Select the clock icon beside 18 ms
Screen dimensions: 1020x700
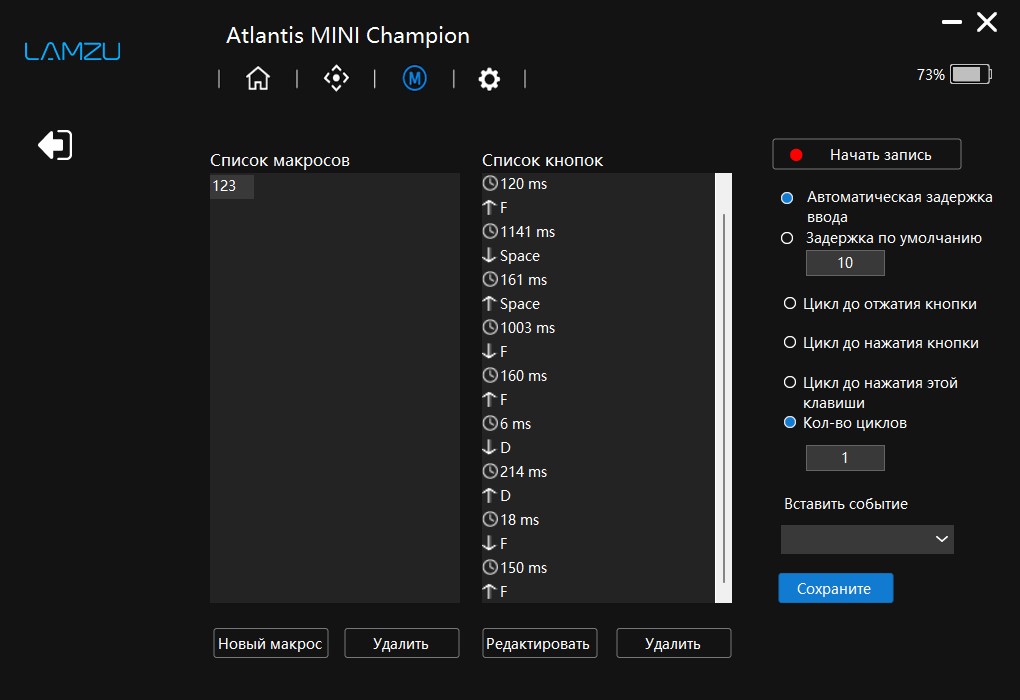(490, 520)
